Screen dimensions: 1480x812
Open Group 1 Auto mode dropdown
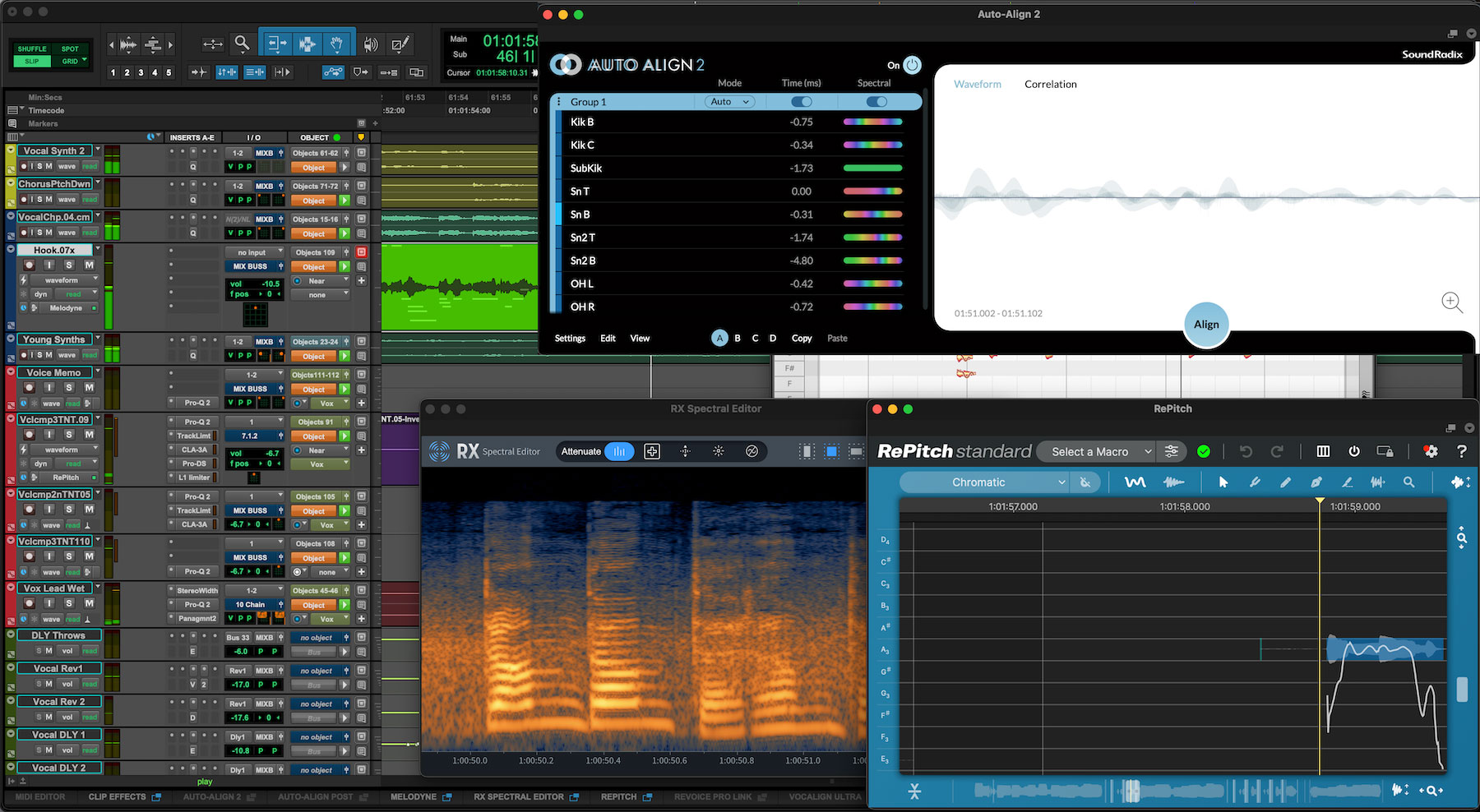(729, 102)
